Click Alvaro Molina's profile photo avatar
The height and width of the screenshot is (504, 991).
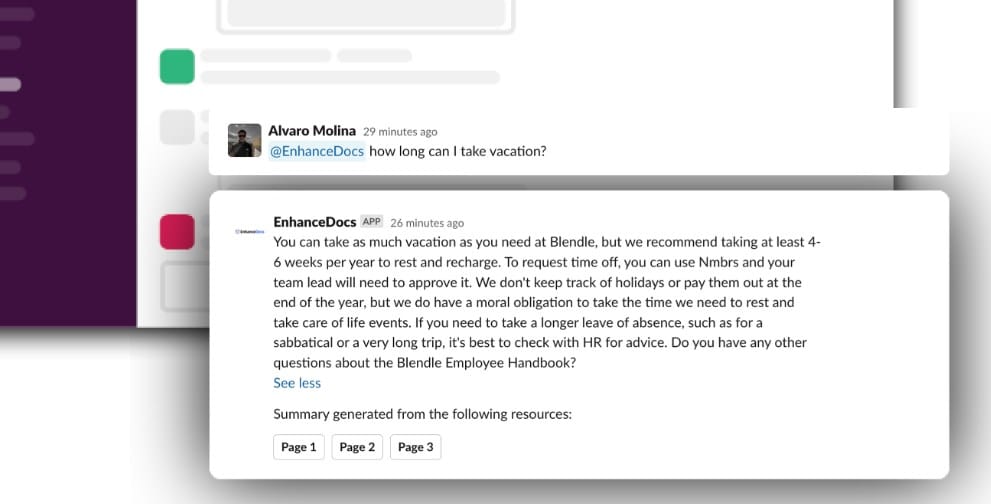[x=244, y=140]
